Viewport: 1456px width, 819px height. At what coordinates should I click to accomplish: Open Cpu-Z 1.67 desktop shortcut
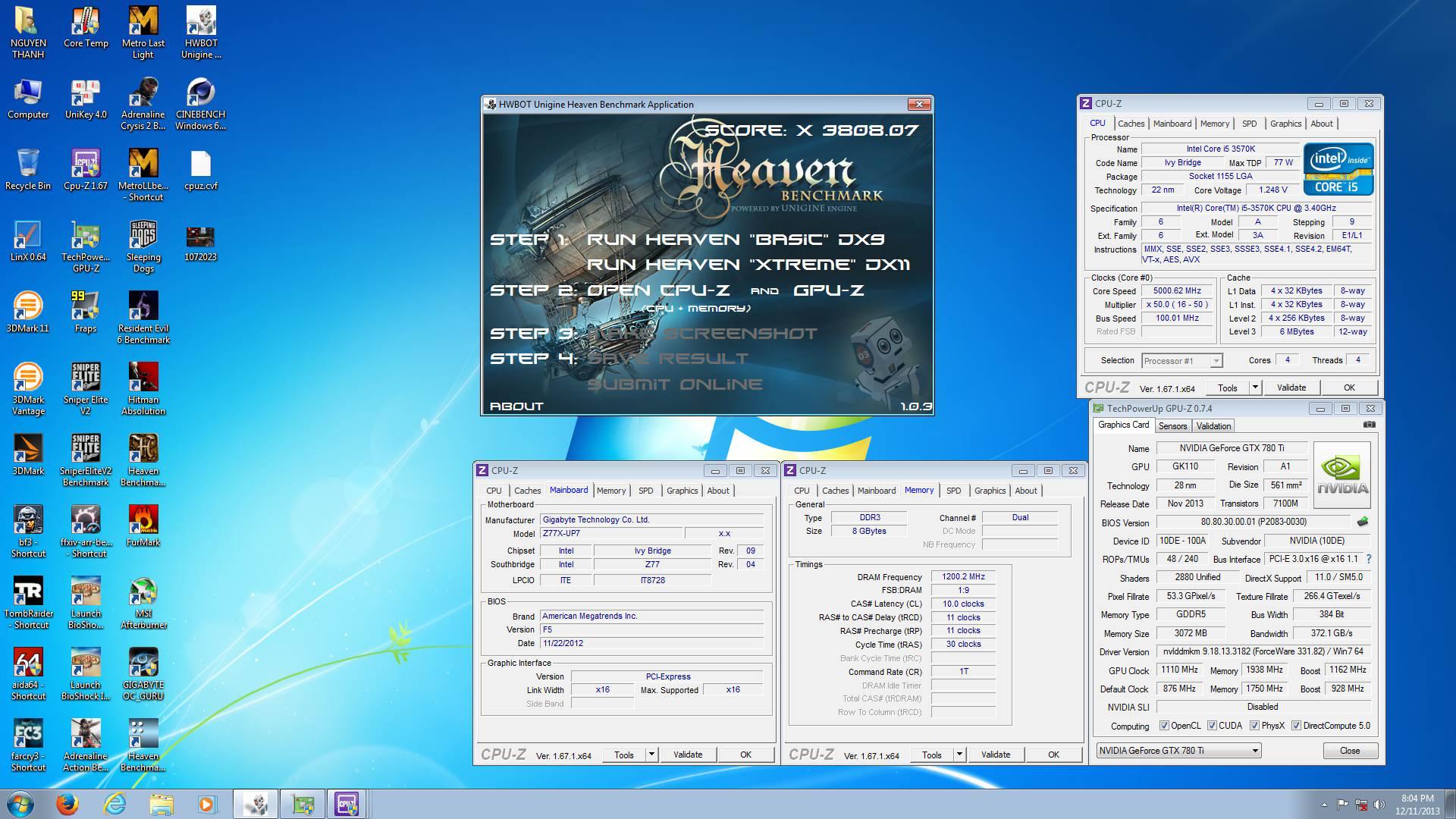click(x=86, y=170)
